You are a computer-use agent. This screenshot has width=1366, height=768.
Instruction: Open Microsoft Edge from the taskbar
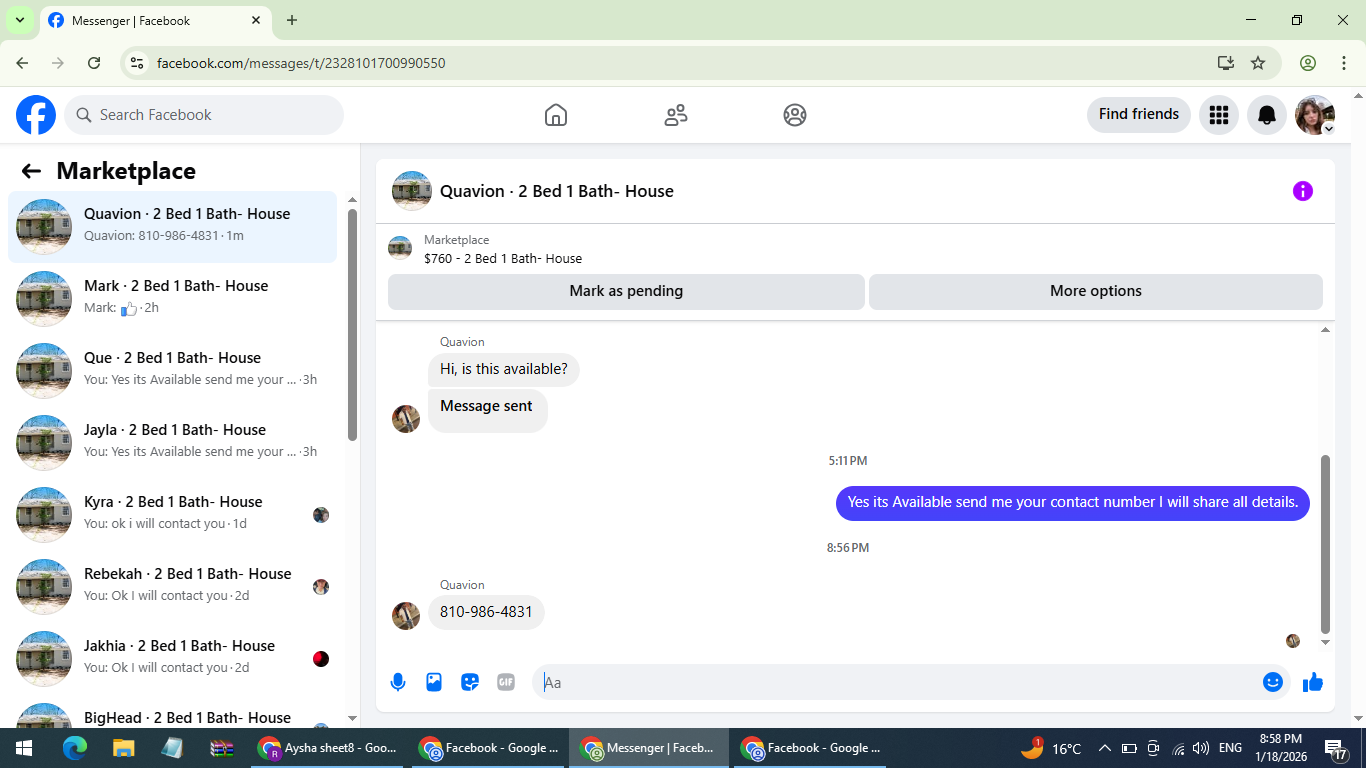tap(75, 748)
